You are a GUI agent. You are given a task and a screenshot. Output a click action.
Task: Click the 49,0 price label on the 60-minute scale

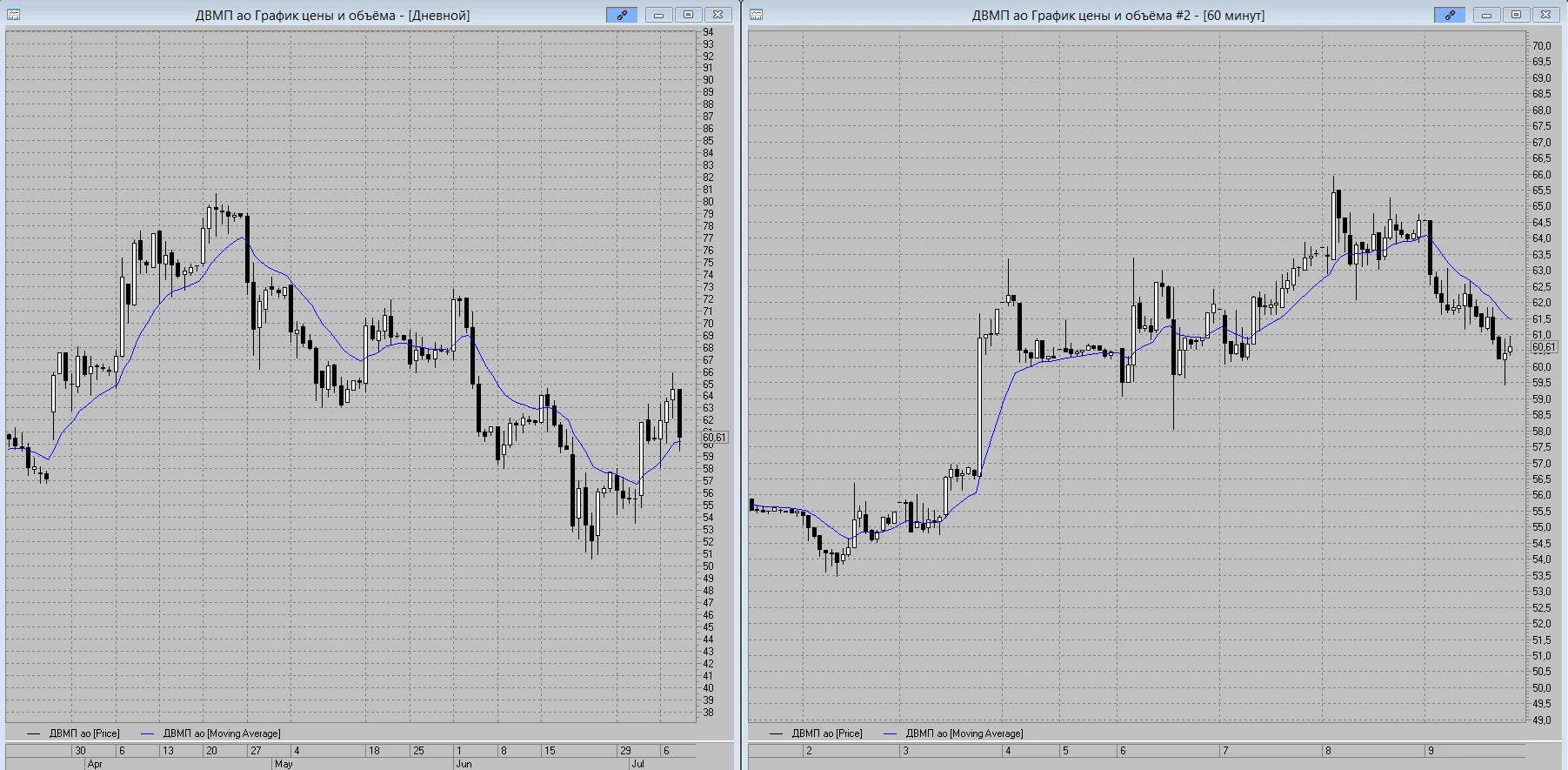click(x=1542, y=720)
